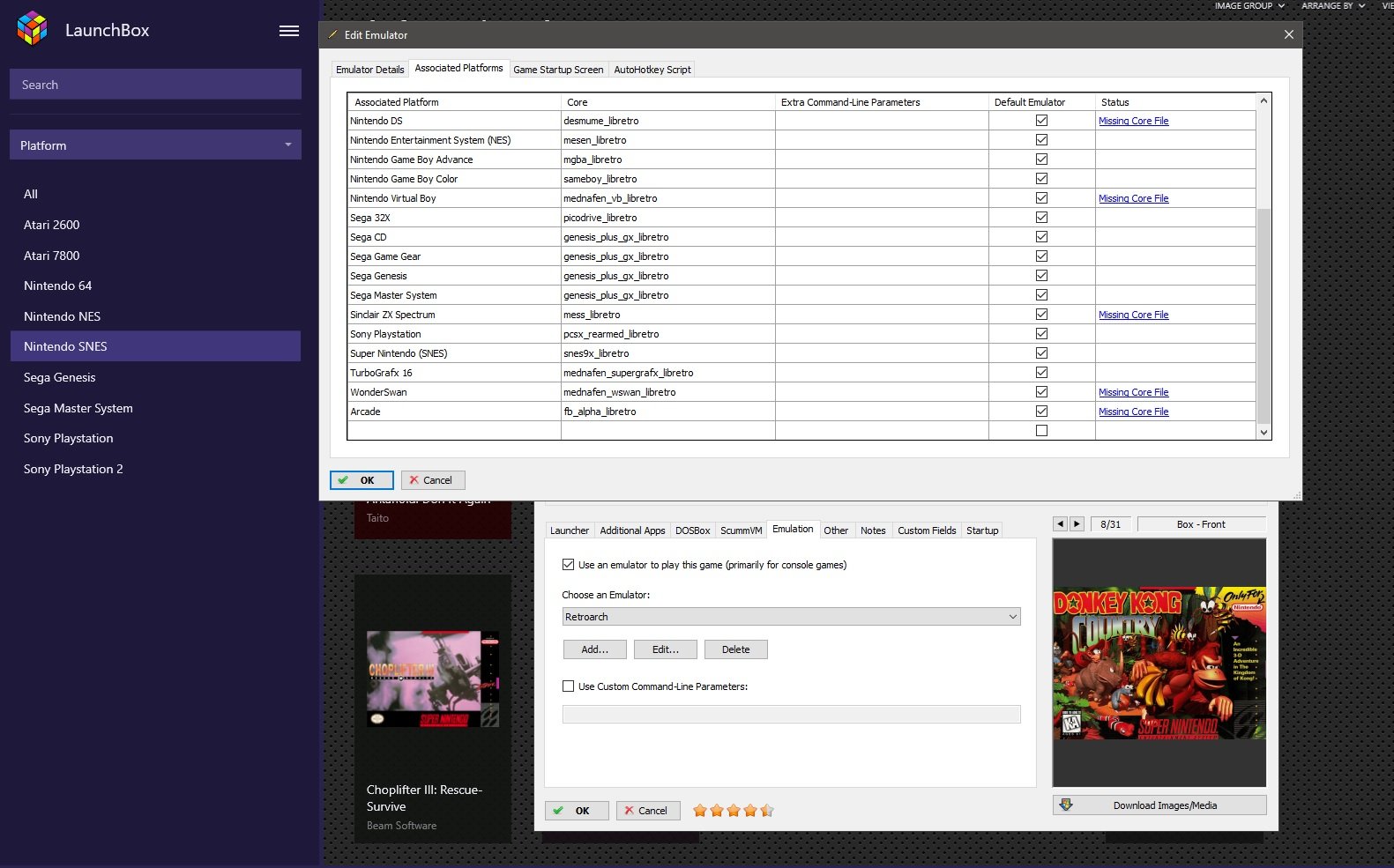Viewport: 1394px width, 868px height.
Task: Click next image arrow in game editor
Action: pos(1077,524)
